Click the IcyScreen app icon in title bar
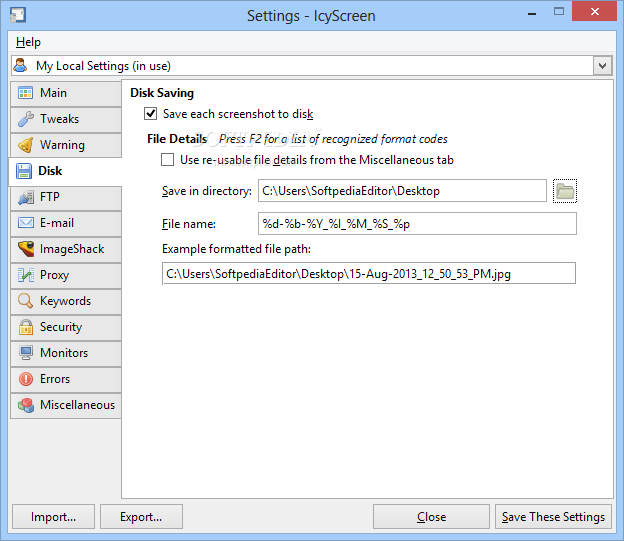 (x=18, y=15)
